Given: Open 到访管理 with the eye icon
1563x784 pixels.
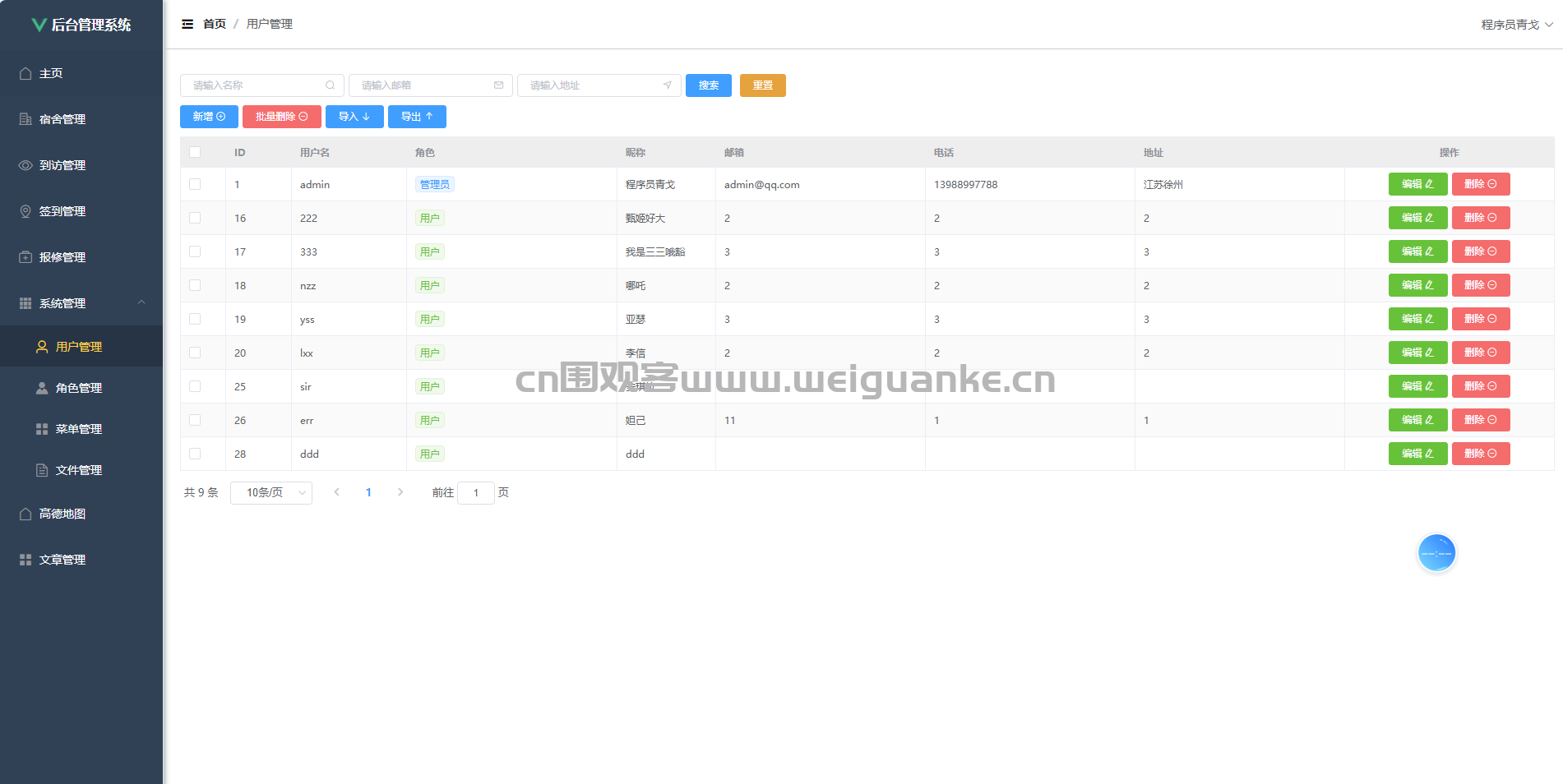Looking at the screenshot, I should 62,165.
